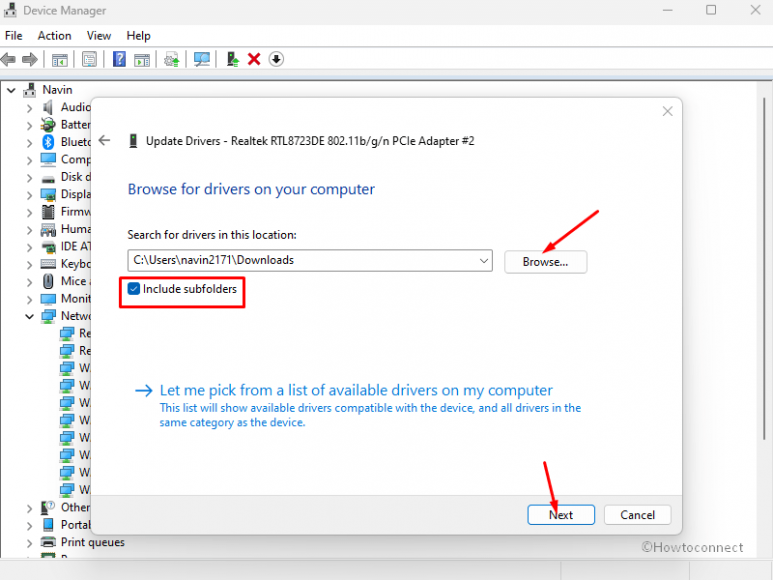The height and width of the screenshot is (580, 773).
Task: Open the View menu
Action: [x=99, y=35]
